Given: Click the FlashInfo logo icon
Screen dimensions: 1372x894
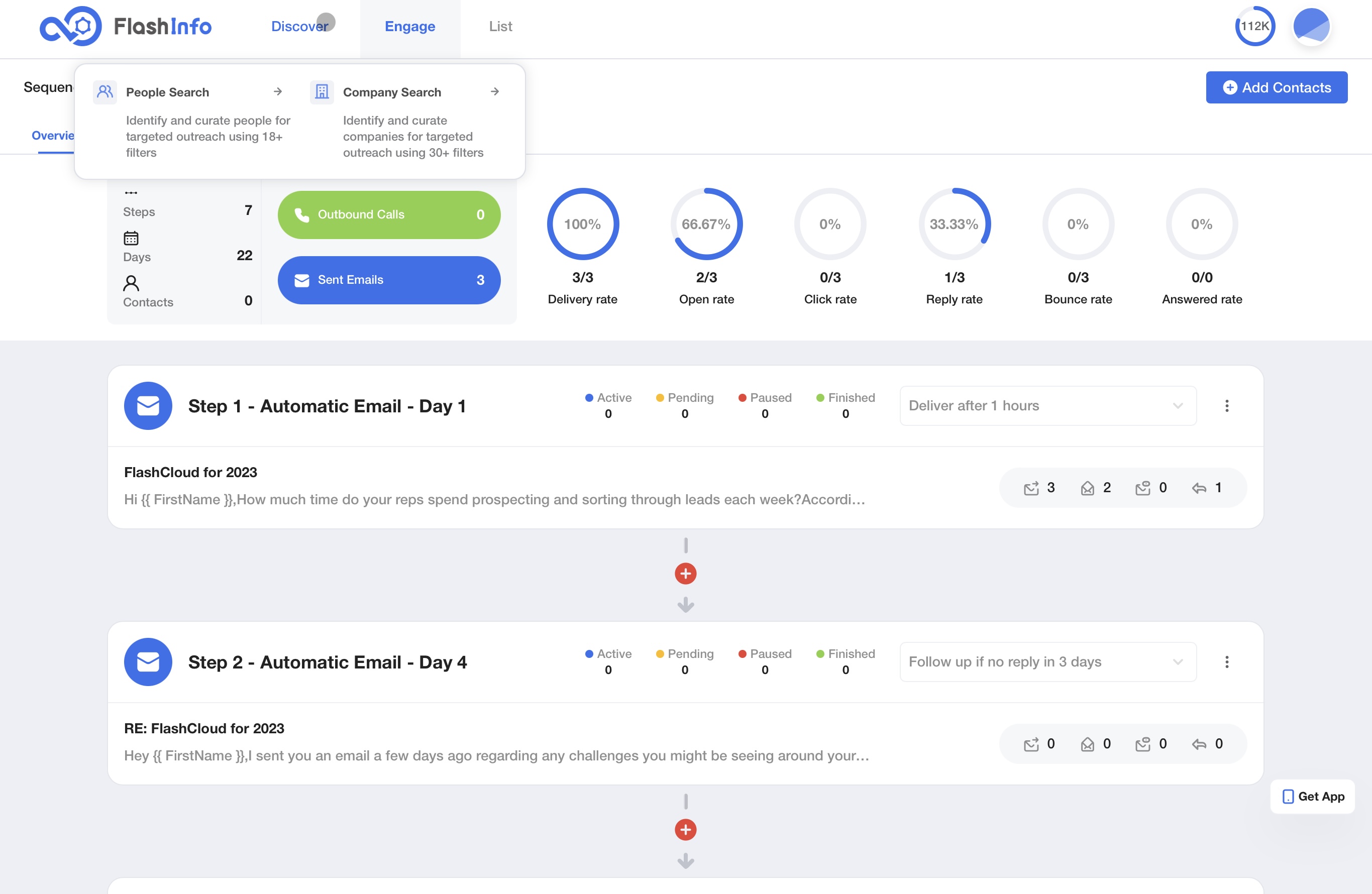Looking at the screenshot, I should point(70,26).
